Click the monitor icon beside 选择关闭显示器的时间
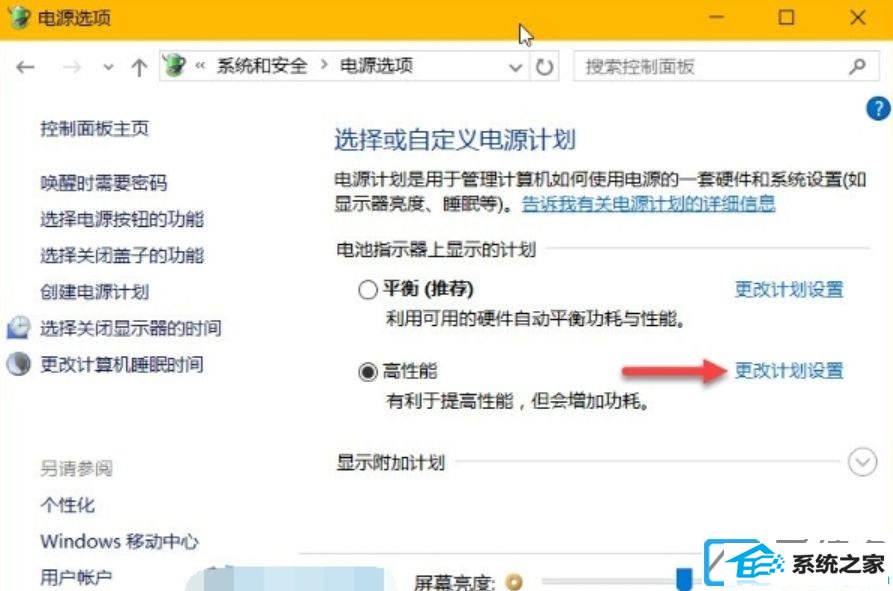This screenshot has width=893, height=591. 18,327
